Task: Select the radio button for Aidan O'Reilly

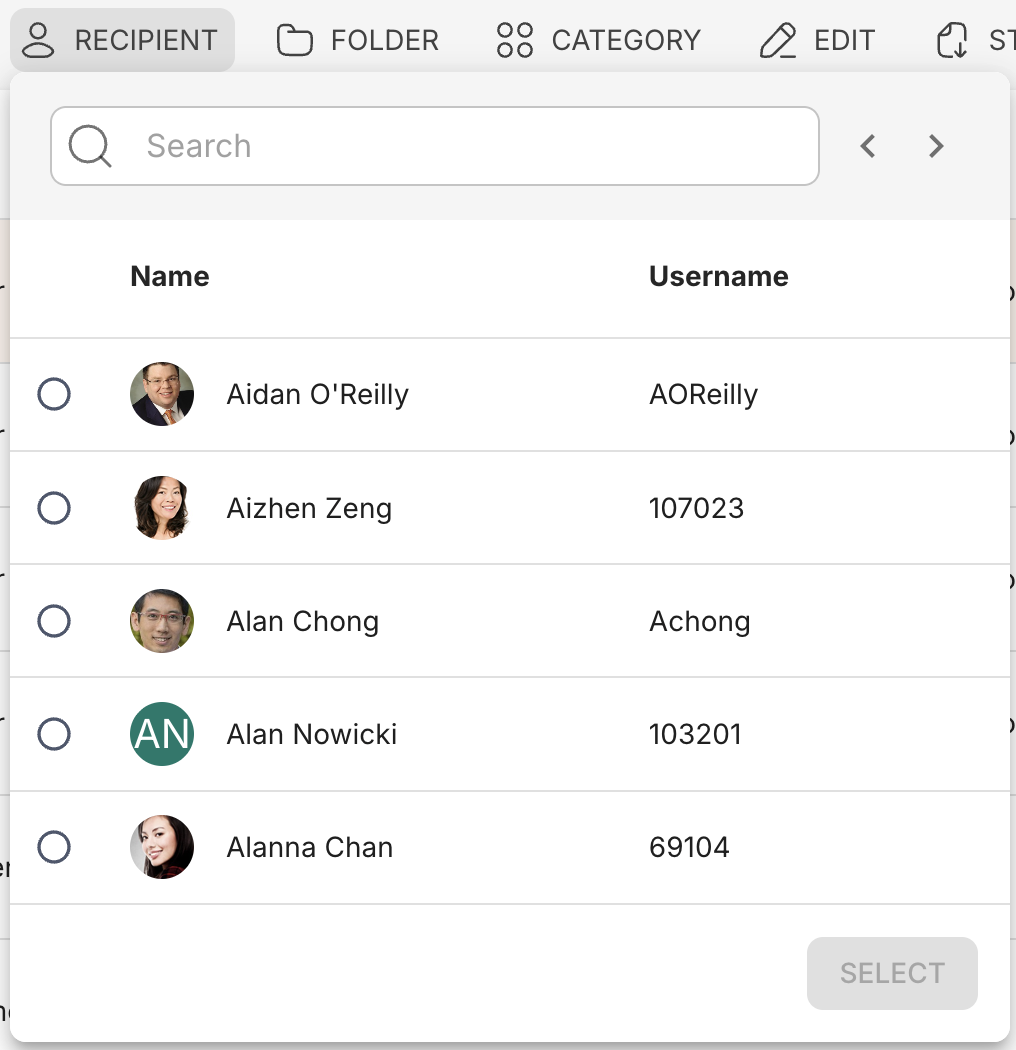Action: coord(54,394)
